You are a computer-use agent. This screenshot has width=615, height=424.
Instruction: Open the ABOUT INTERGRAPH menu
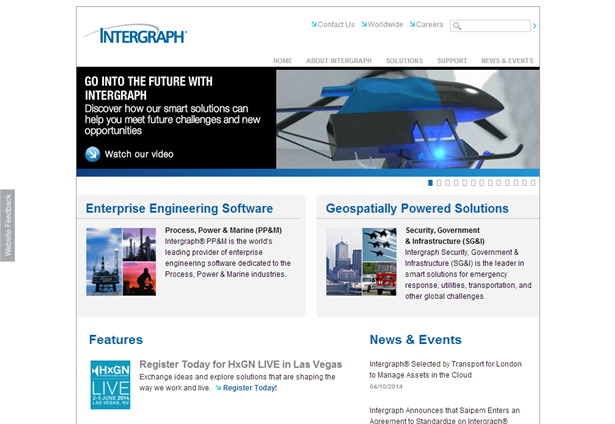click(x=338, y=61)
